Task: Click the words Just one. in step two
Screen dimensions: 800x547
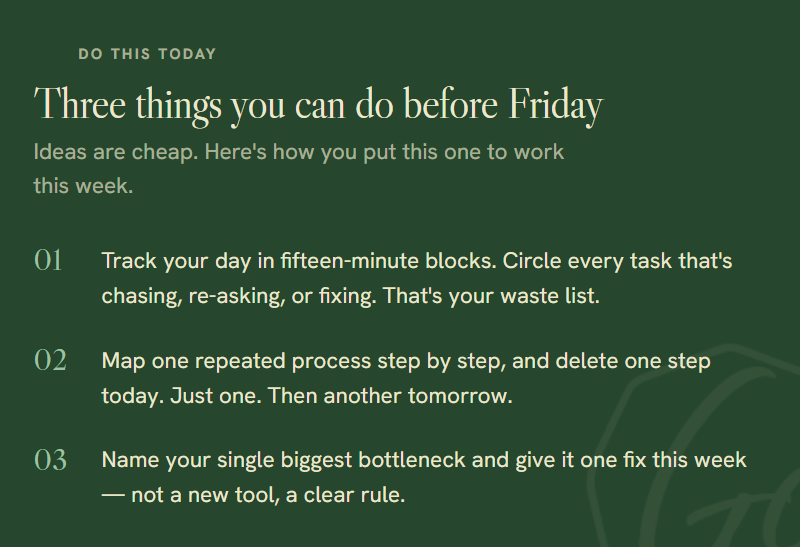Action: 216,395
